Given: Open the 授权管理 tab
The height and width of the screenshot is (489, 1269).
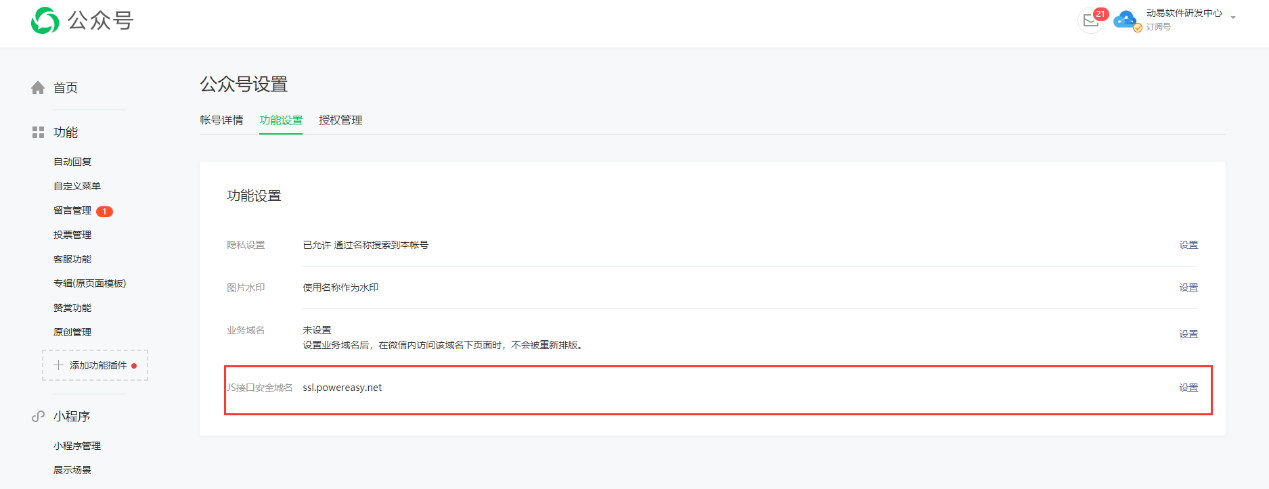Looking at the screenshot, I should pyautogui.click(x=340, y=120).
